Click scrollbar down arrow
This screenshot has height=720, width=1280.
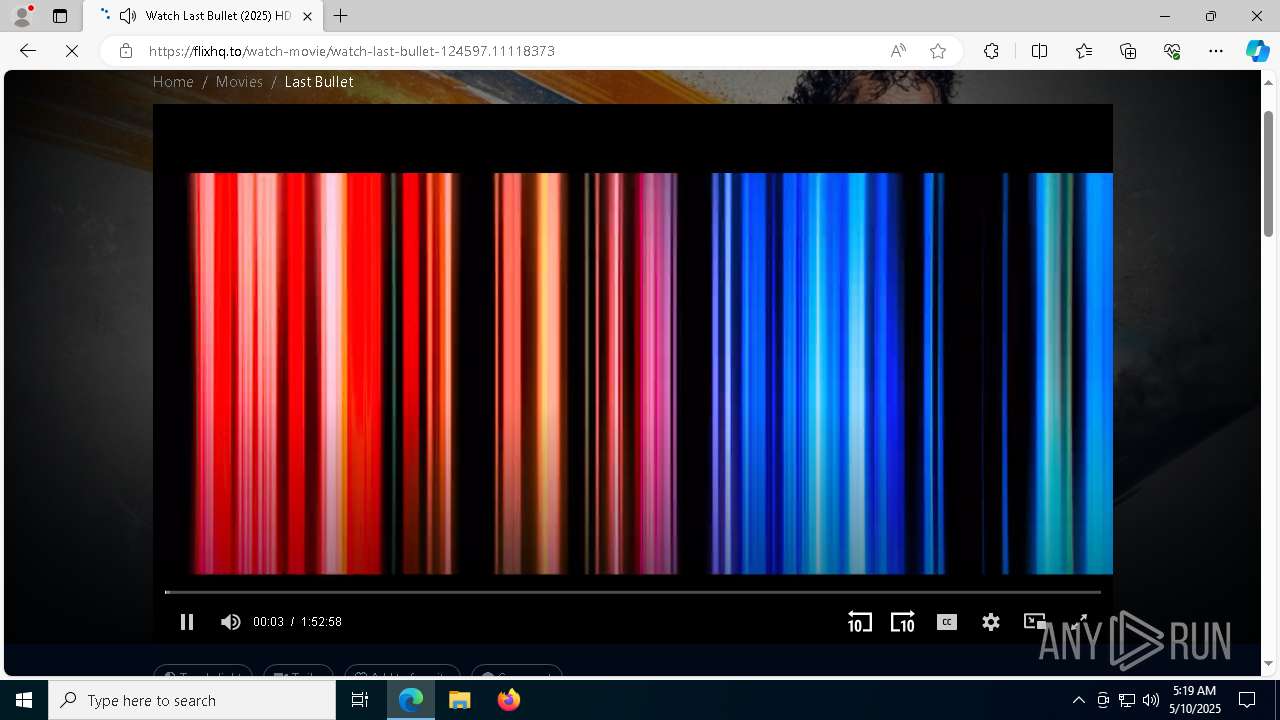click(1268, 663)
